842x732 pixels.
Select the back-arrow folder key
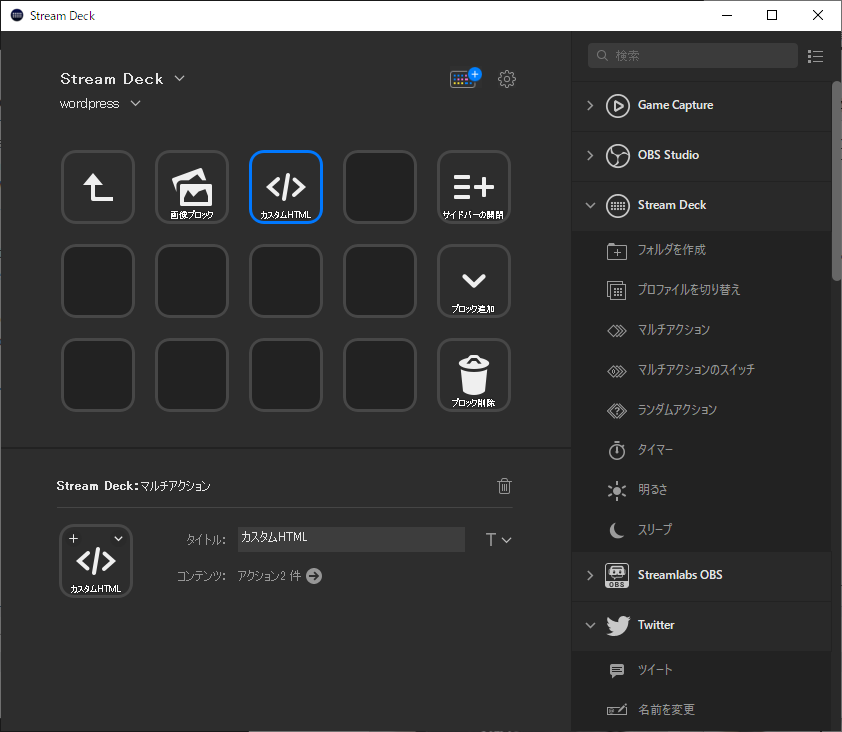[x=98, y=187]
